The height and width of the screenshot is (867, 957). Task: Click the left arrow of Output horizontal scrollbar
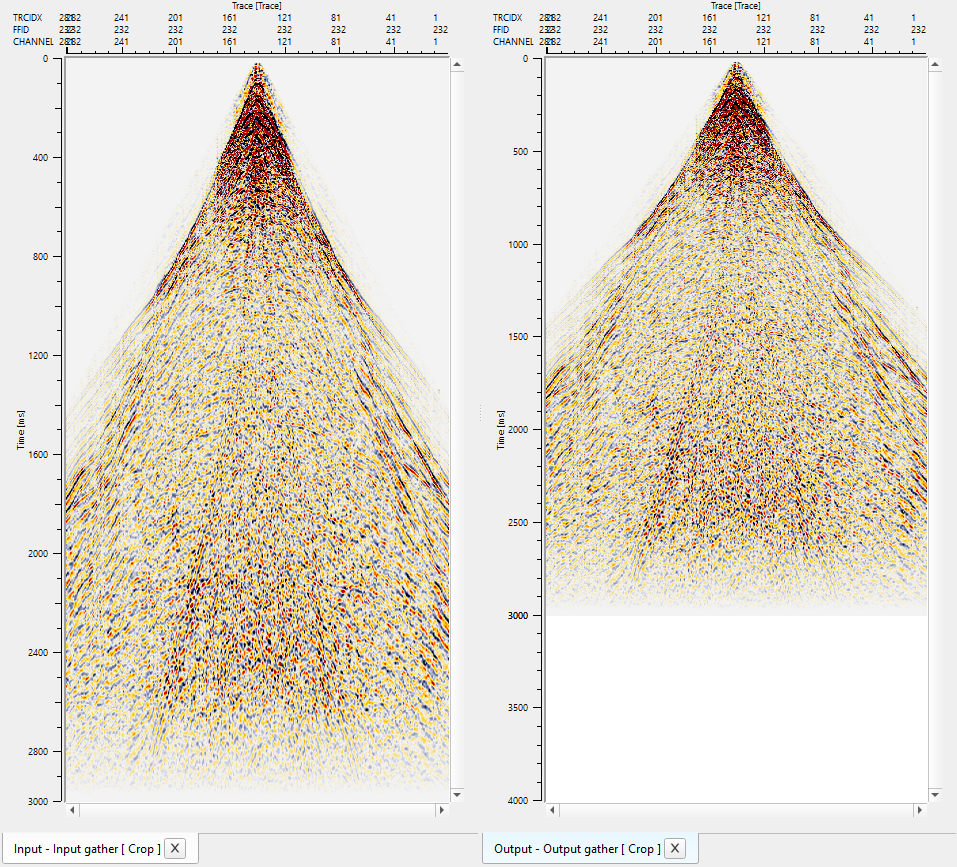coord(552,810)
